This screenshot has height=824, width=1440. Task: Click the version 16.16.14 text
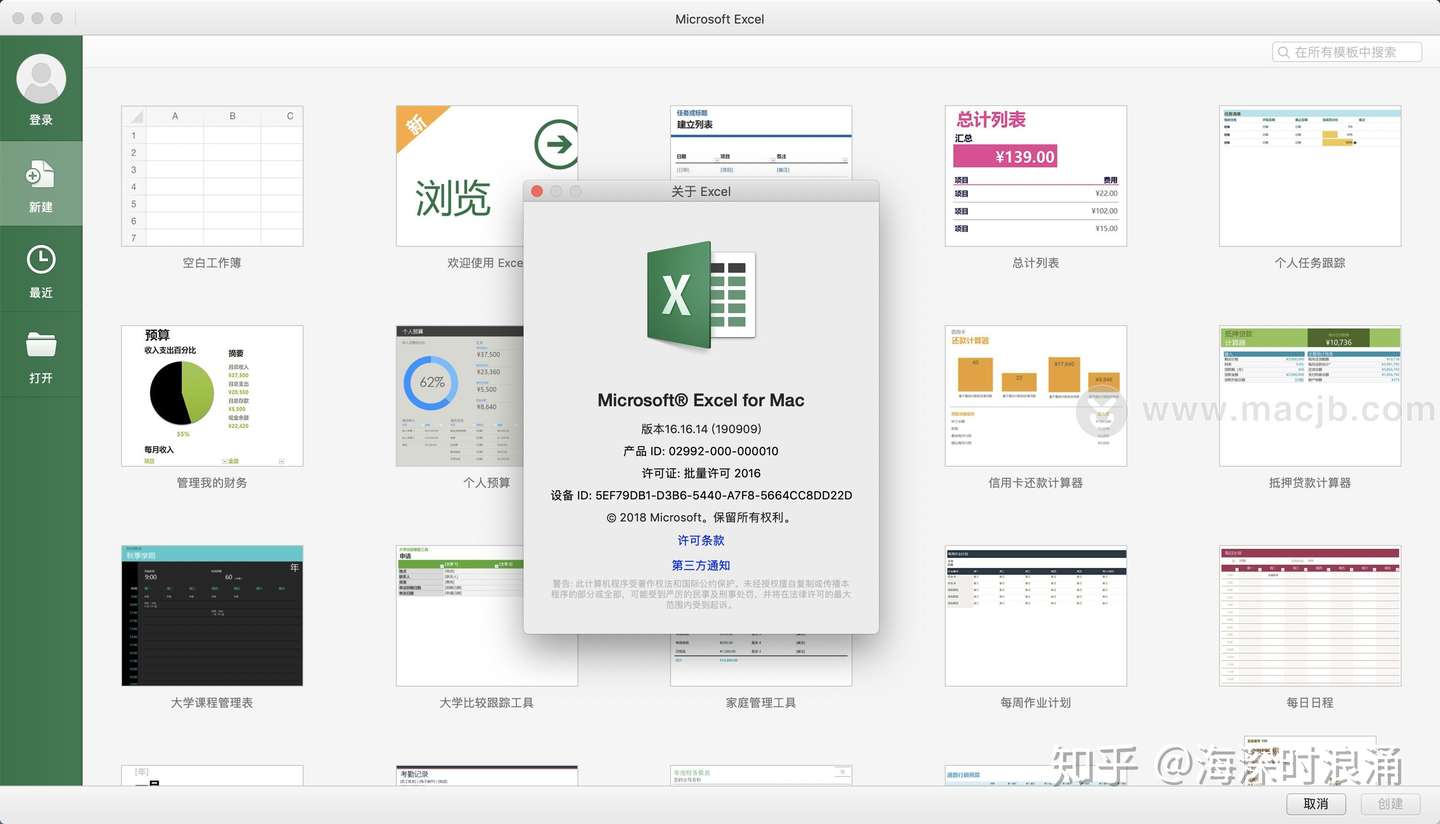coord(701,429)
